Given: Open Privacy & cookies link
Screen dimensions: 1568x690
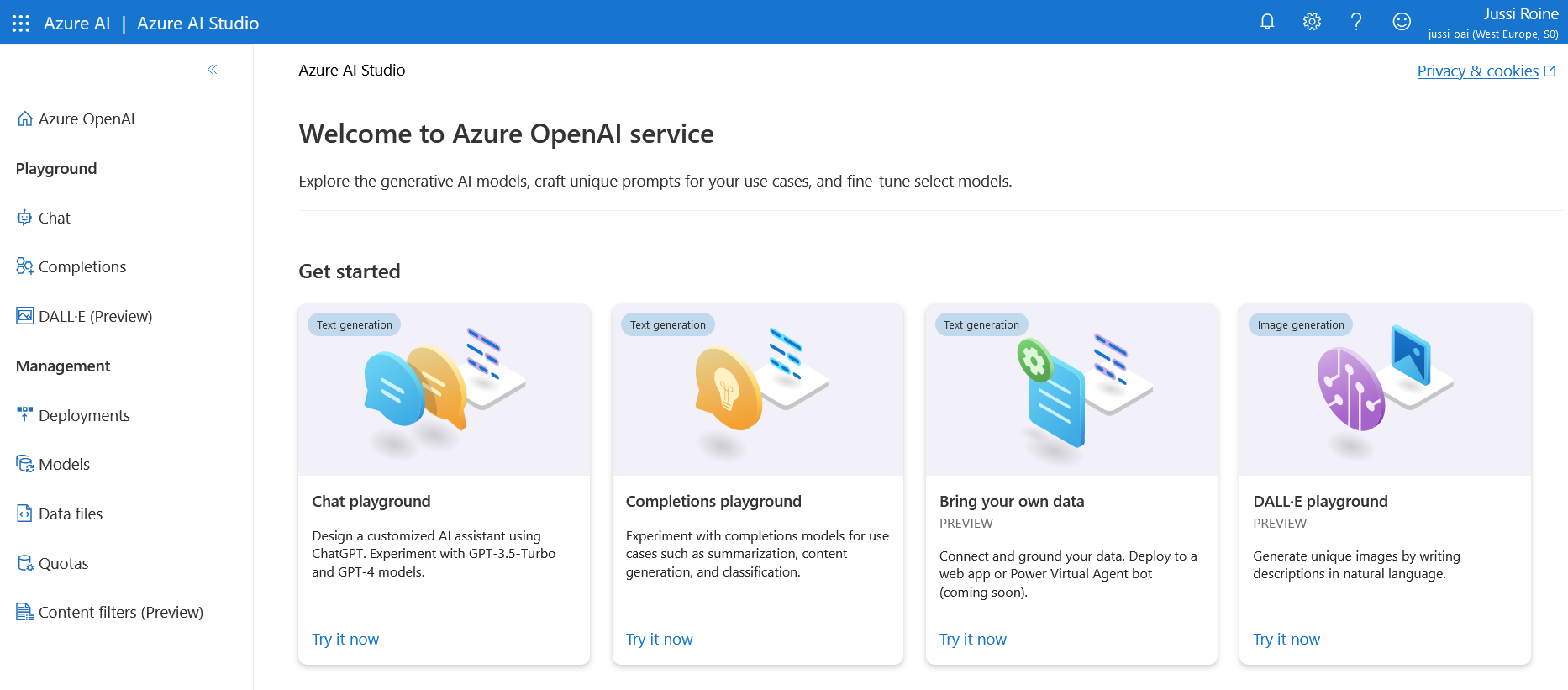Looking at the screenshot, I should [1477, 71].
